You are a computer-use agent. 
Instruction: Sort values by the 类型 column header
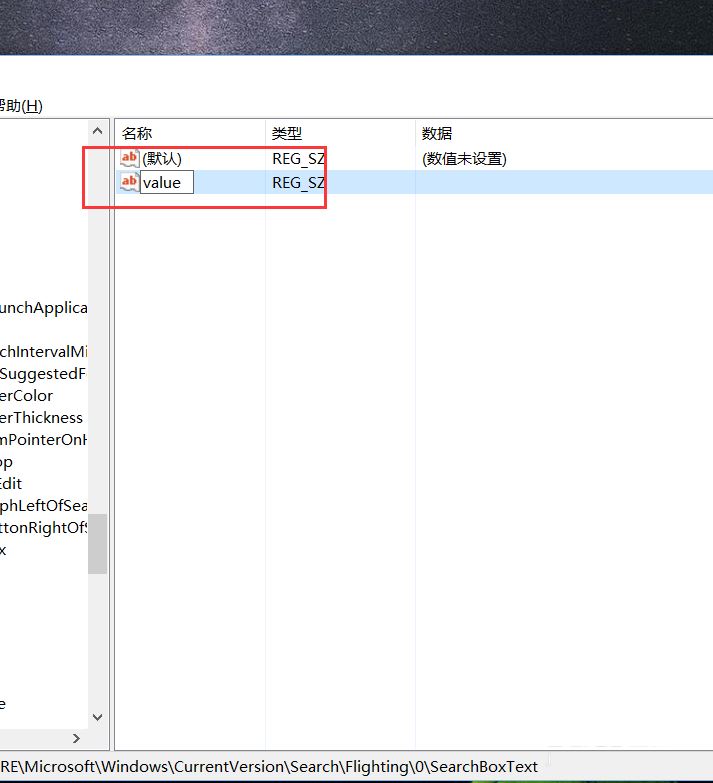(x=287, y=133)
